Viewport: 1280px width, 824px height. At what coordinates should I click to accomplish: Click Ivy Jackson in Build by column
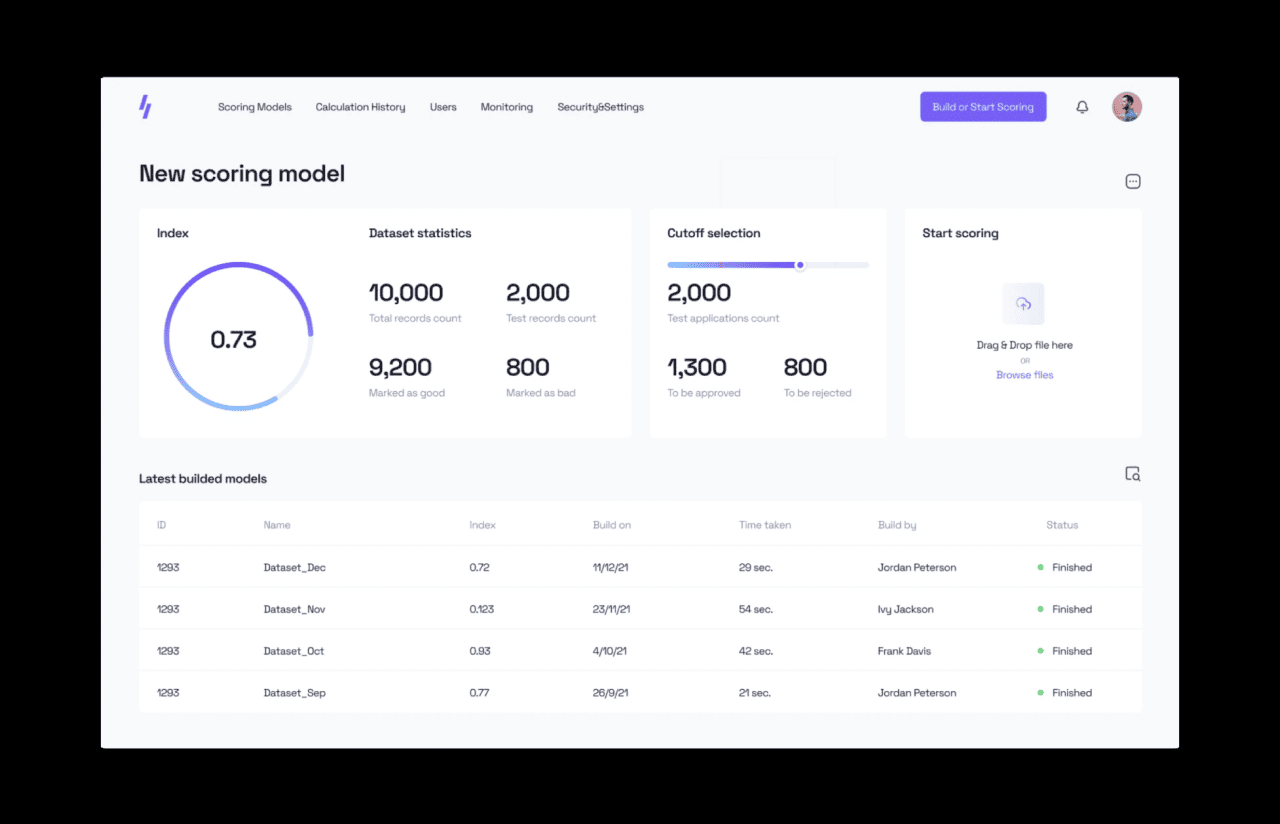(905, 609)
